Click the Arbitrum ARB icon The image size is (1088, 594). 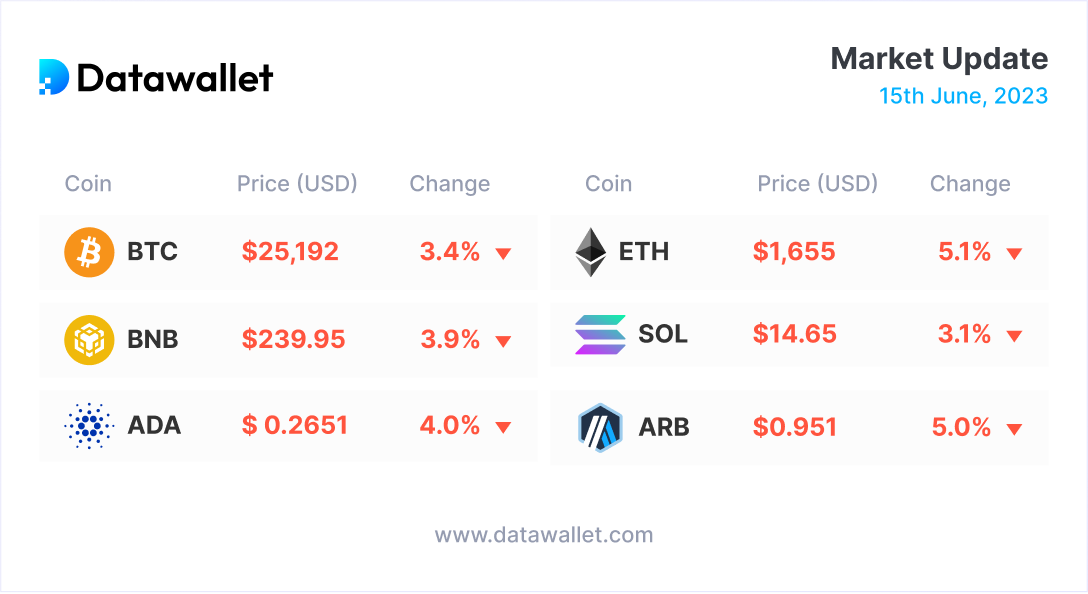pos(600,427)
